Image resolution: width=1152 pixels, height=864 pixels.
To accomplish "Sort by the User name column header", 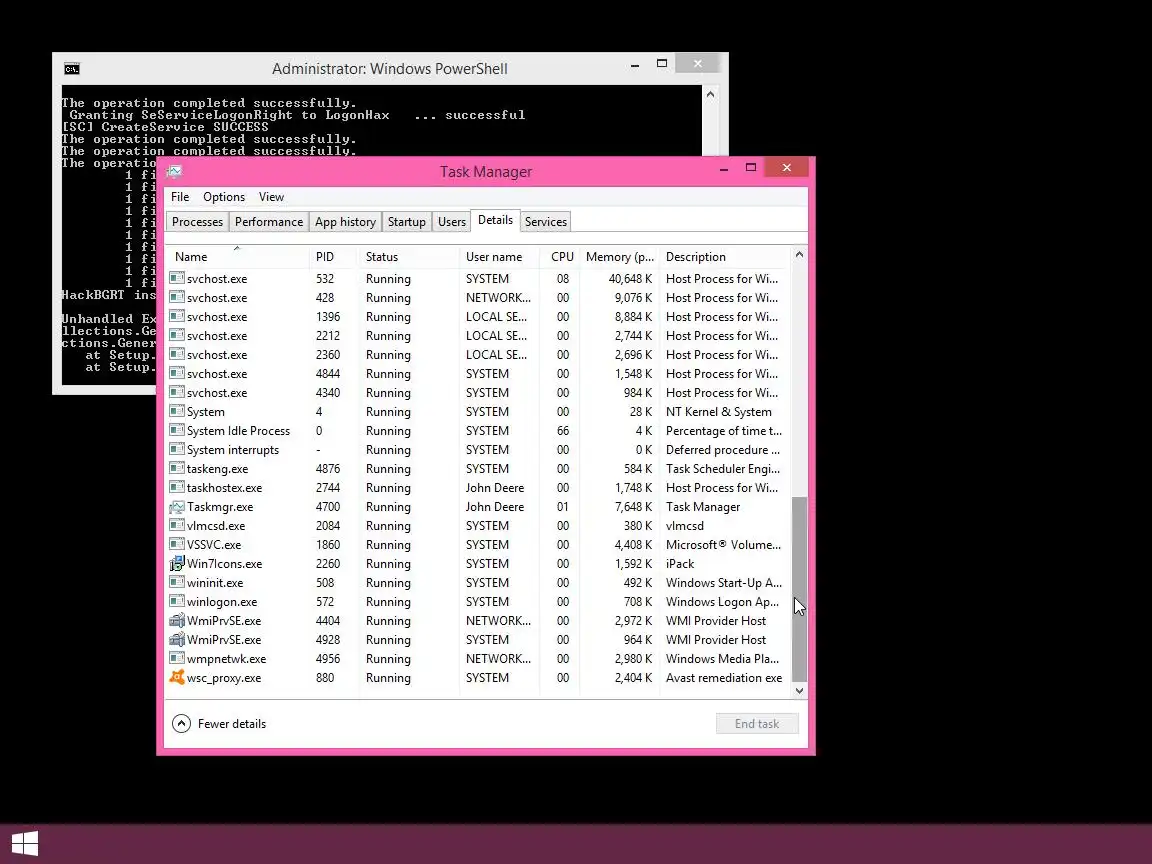I will [500, 256].
